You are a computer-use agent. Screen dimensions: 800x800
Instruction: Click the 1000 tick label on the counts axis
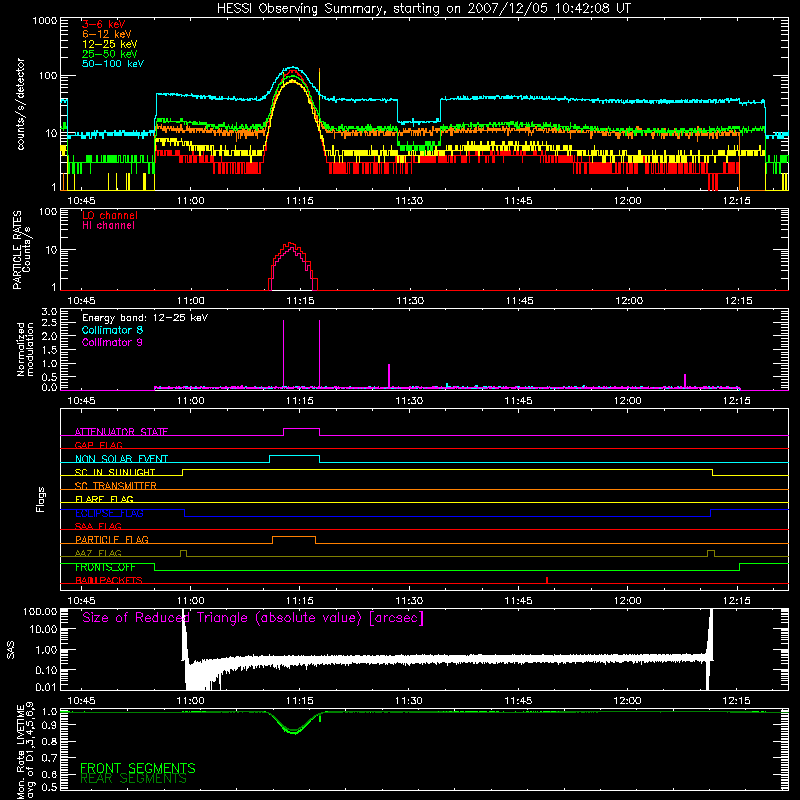point(44,21)
